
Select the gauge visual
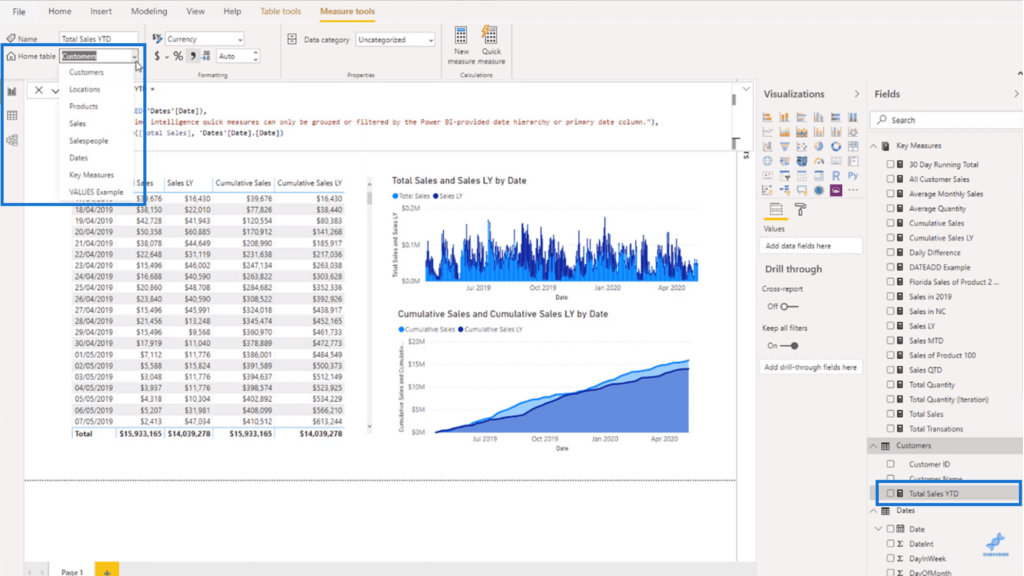(818, 161)
